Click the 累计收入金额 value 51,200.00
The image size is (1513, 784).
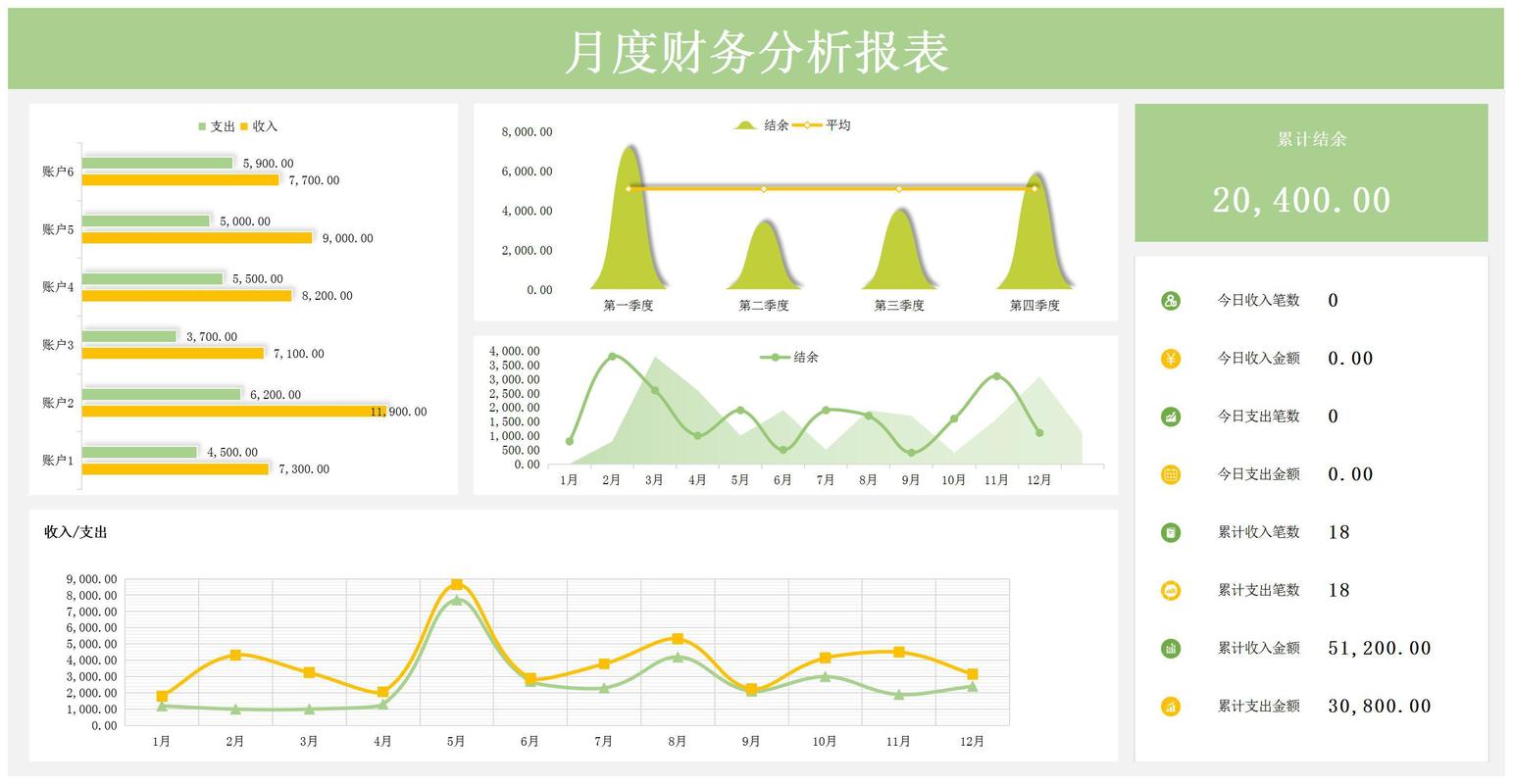coord(1379,648)
